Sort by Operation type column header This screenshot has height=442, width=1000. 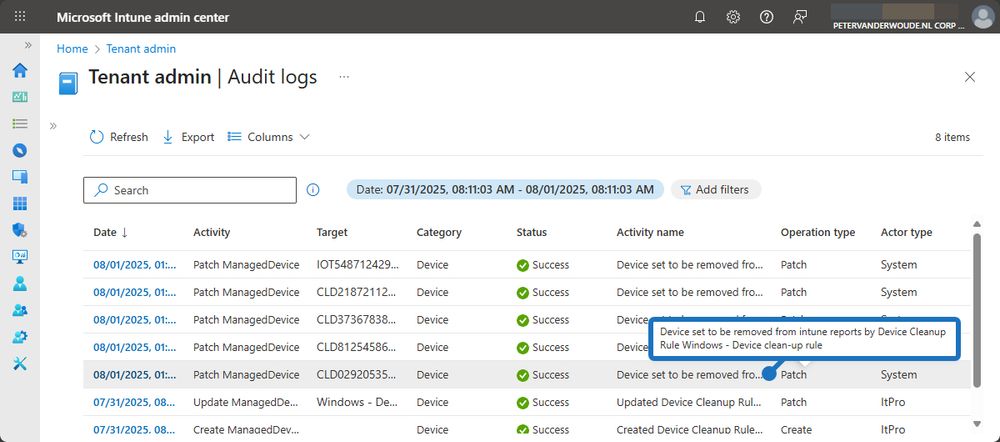(818, 232)
